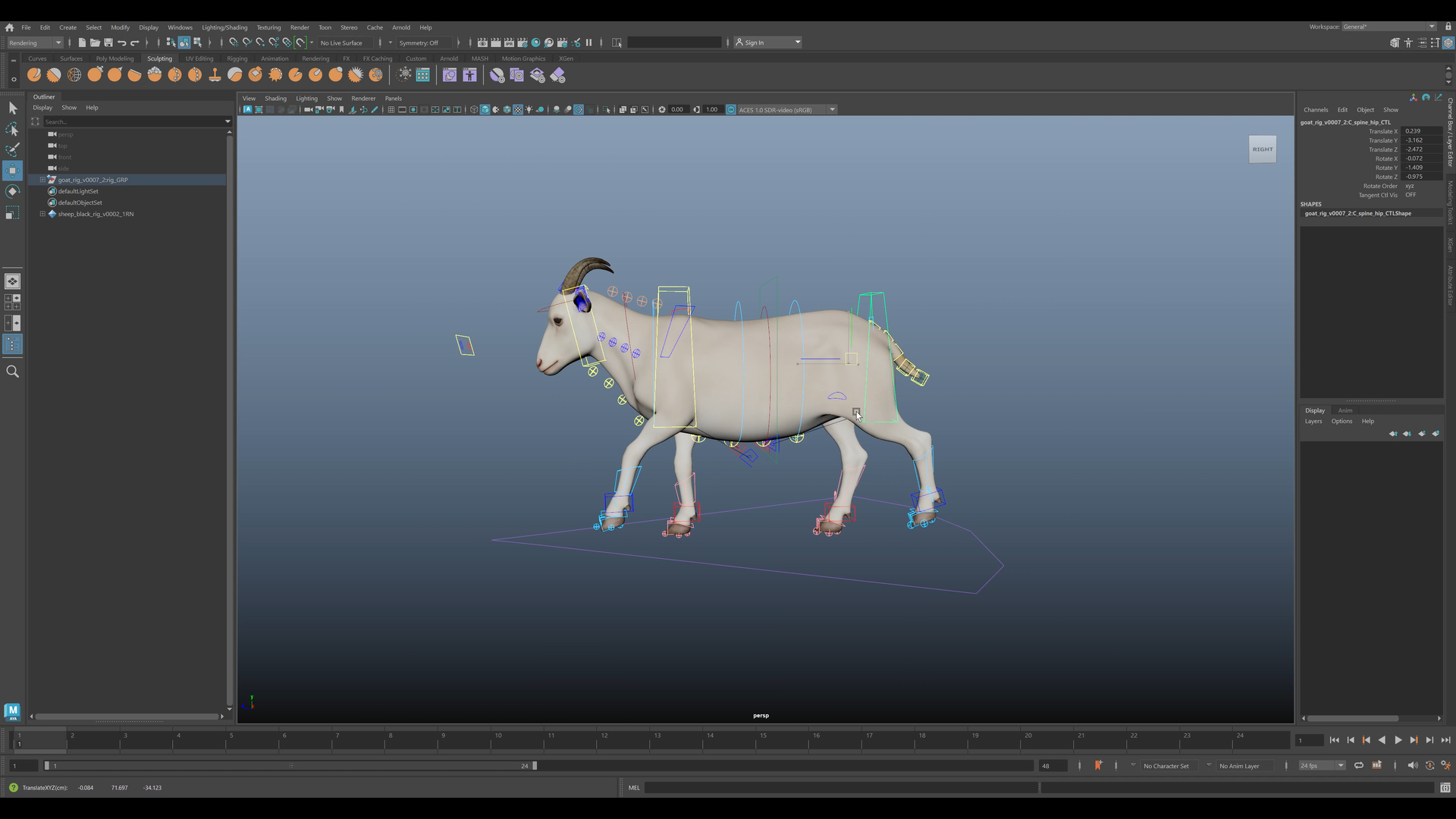Toggle loop playback mode icon

(1358, 765)
